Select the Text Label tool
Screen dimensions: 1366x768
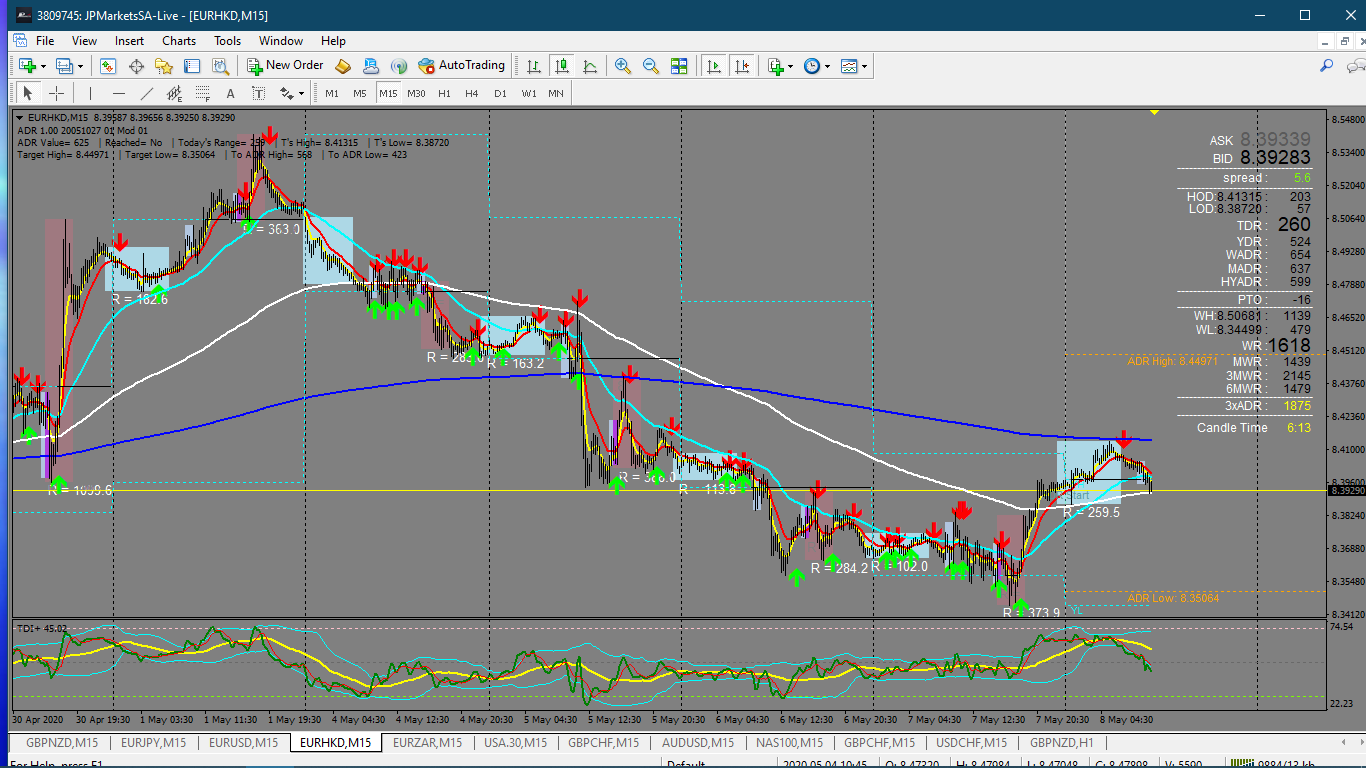[x=258, y=93]
